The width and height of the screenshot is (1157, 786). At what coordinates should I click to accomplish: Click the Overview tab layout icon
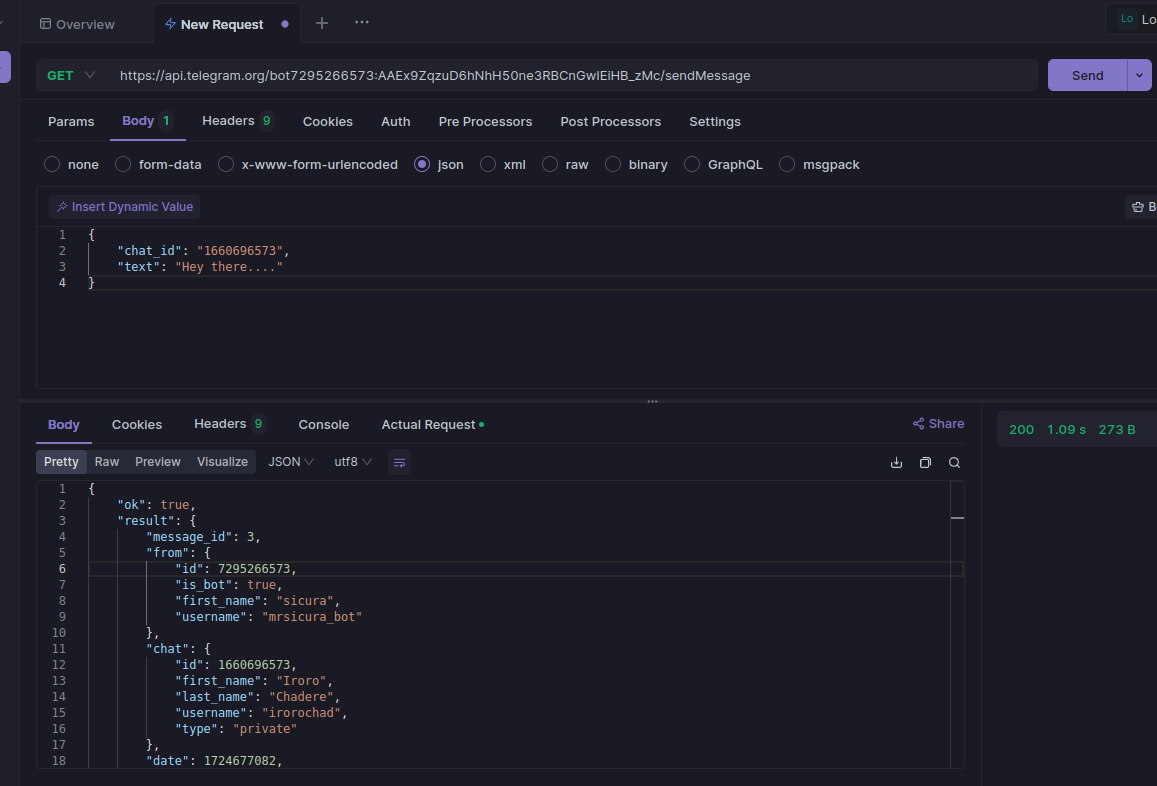(x=45, y=24)
